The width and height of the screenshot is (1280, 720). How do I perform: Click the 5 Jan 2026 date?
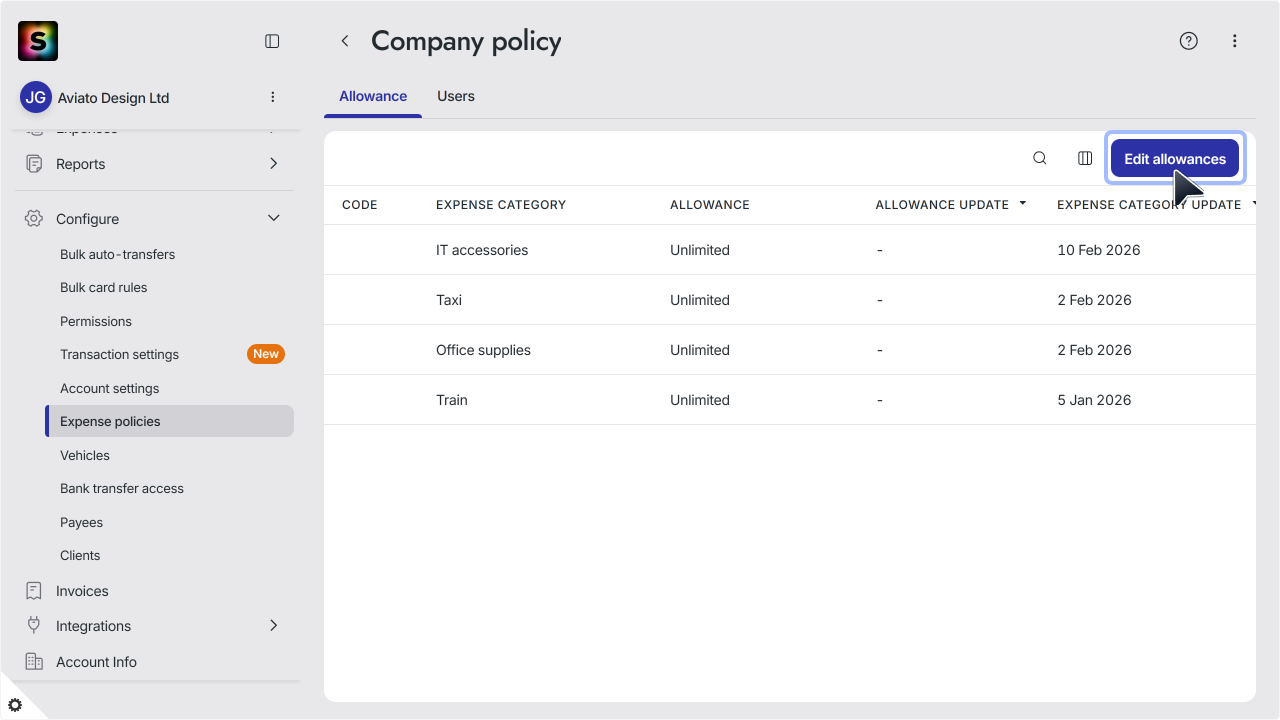click(x=1094, y=400)
